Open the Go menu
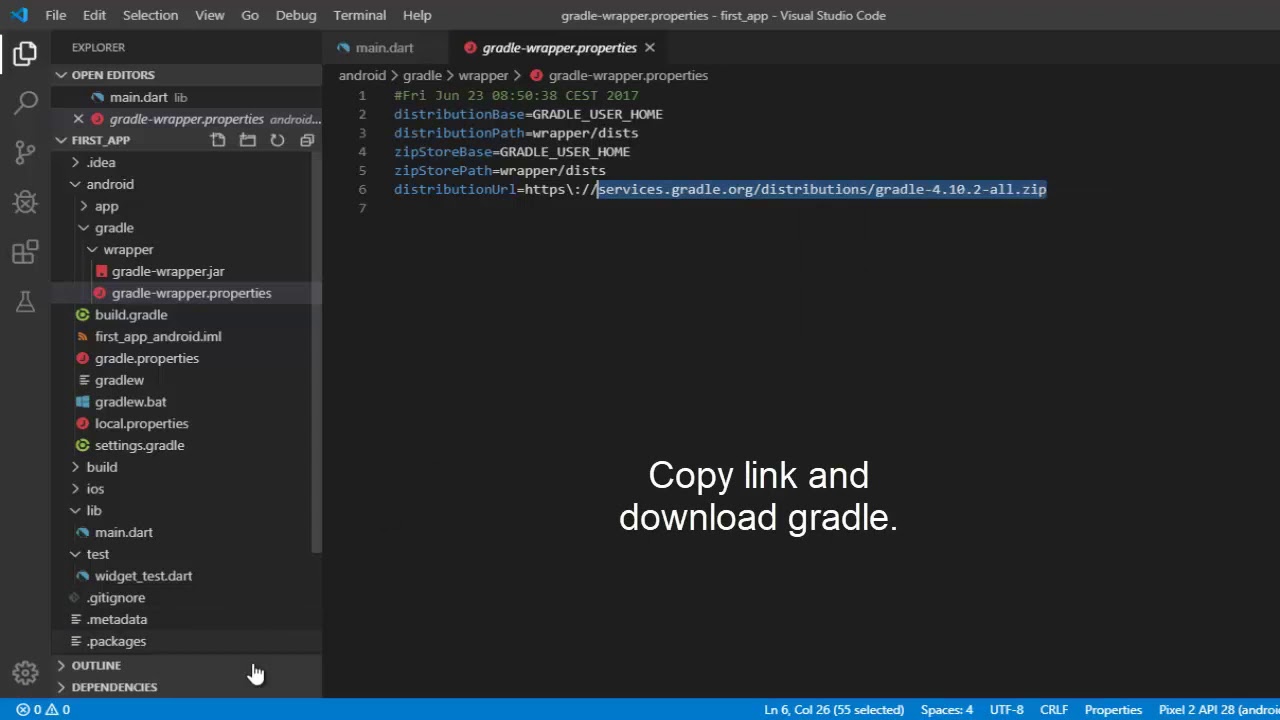 point(250,15)
